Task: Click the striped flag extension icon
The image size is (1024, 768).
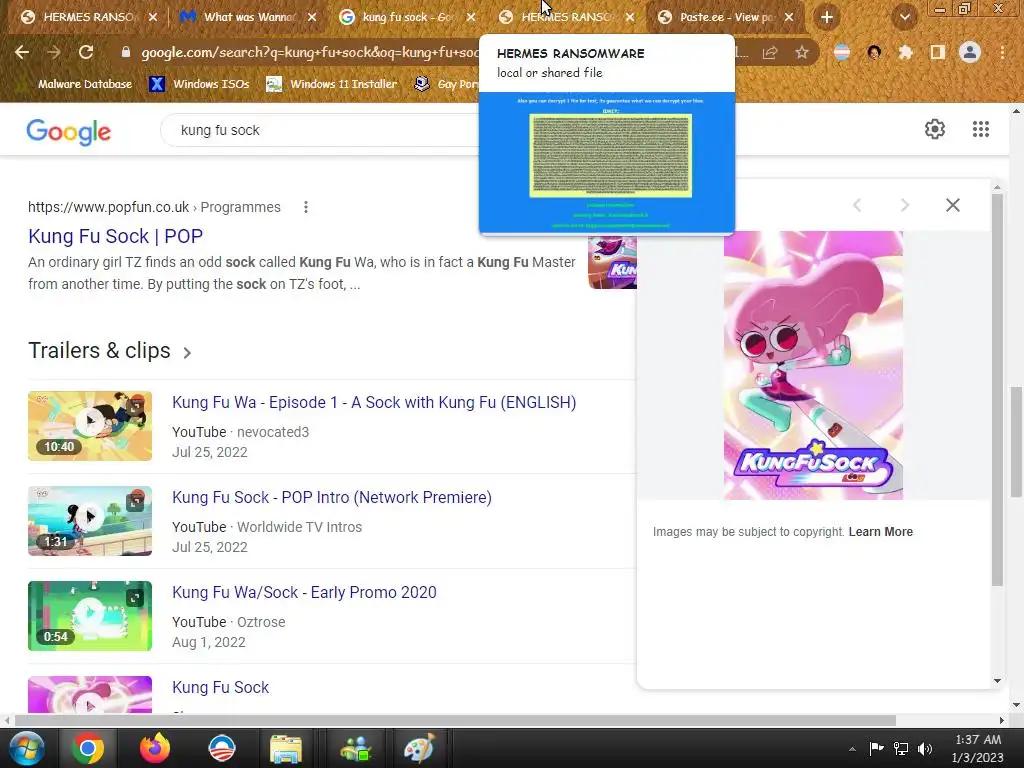Action: [842, 52]
